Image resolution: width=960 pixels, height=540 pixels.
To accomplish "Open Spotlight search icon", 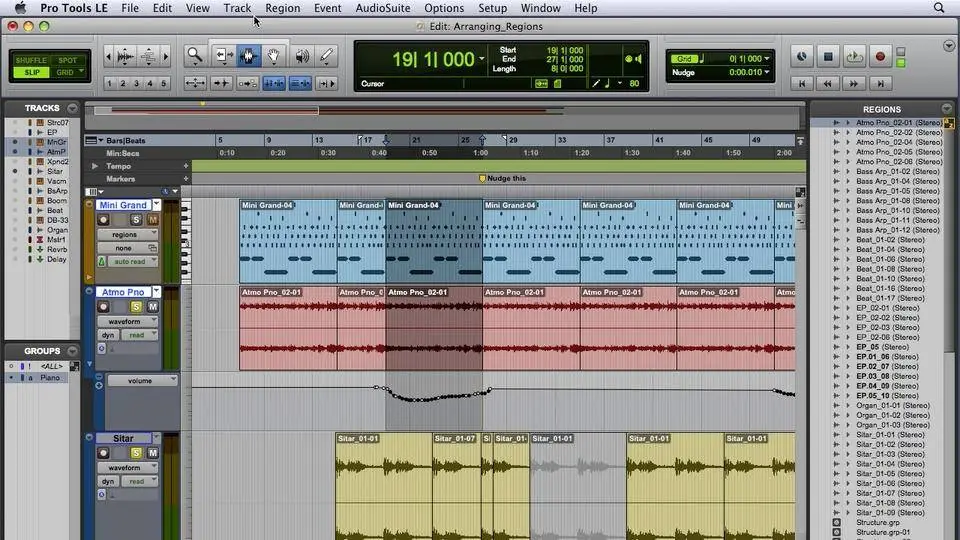I will click(x=939, y=8).
